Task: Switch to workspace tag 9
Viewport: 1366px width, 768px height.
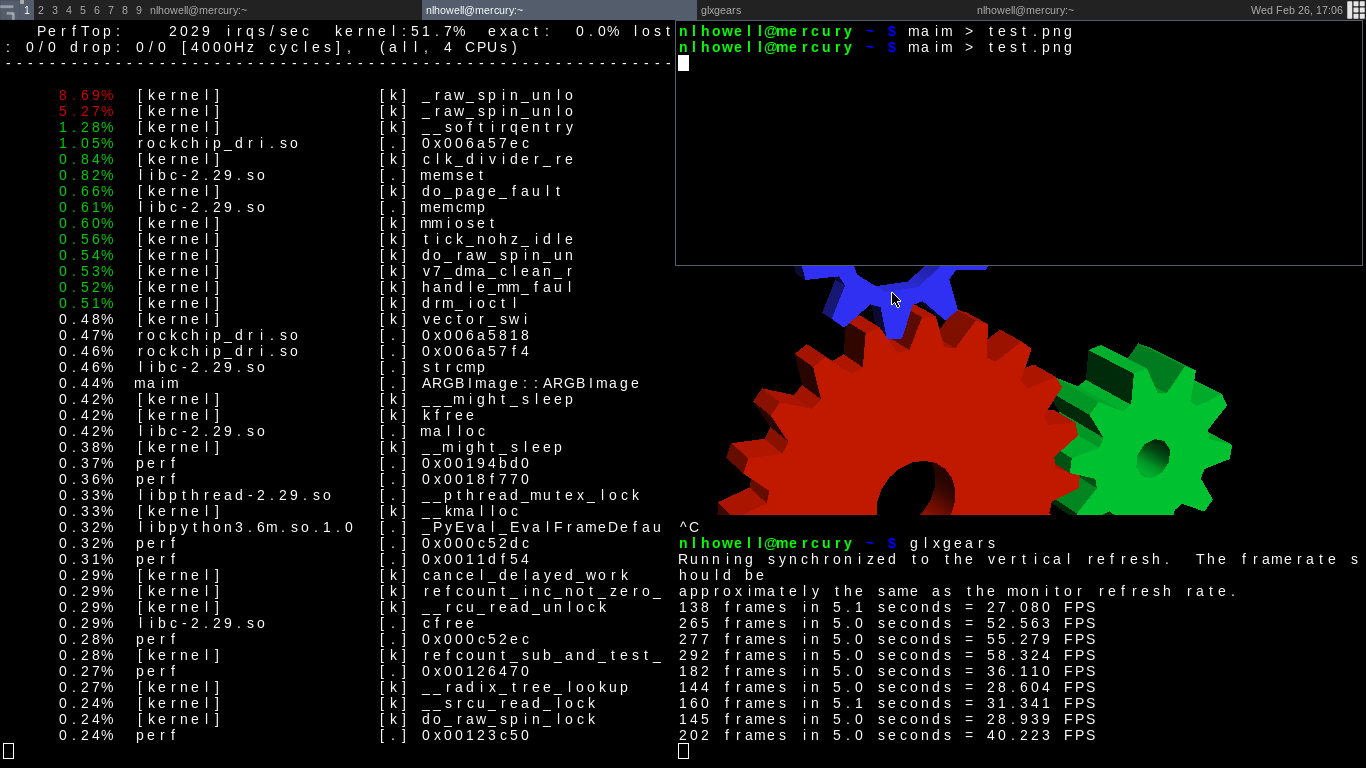Action: pyautogui.click(x=139, y=10)
